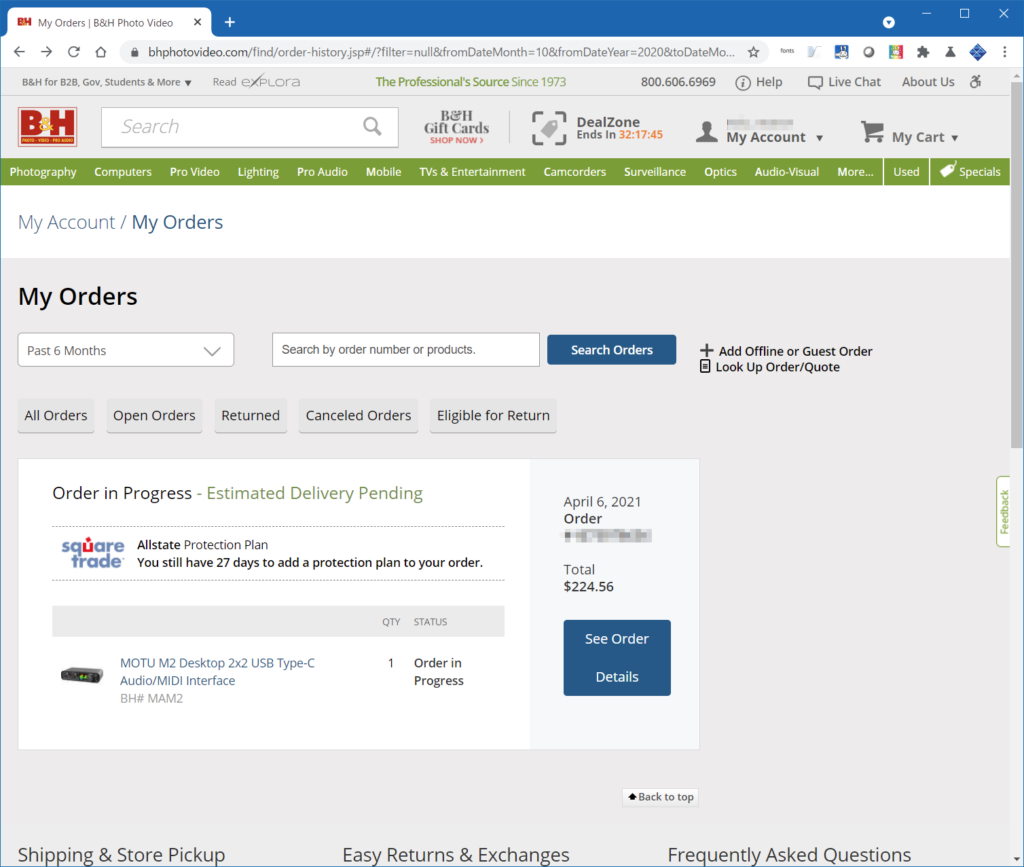Open the Audio-Visual category
The width and height of the screenshot is (1024, 867).
pos(787,172)
